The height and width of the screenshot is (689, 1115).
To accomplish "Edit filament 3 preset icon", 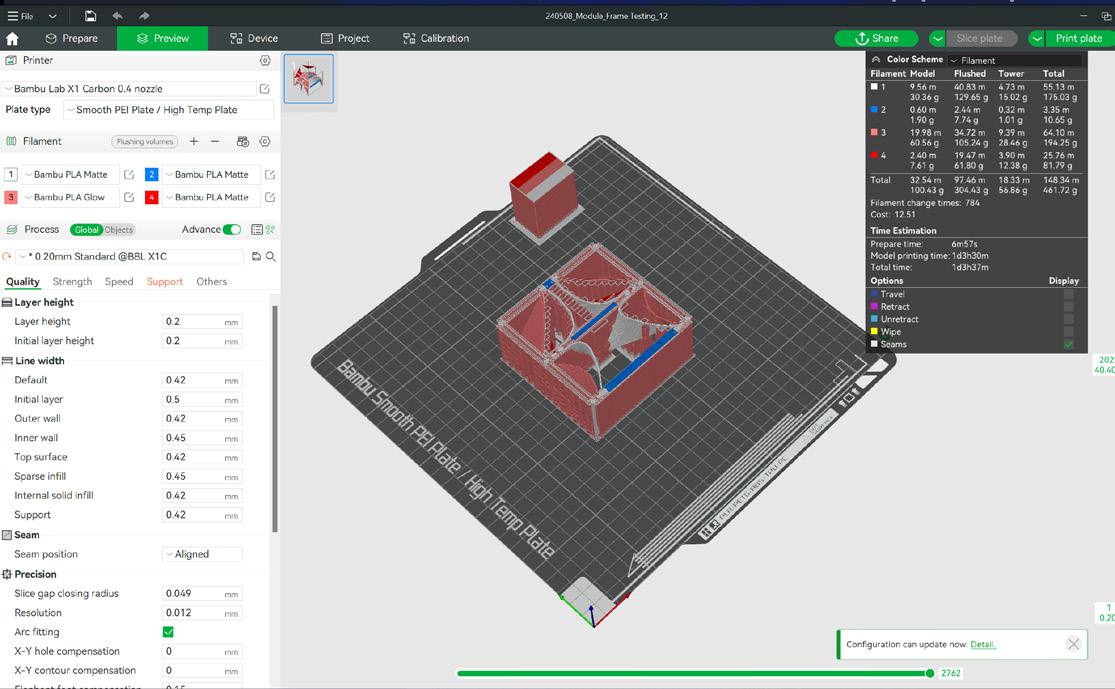I will coord(129,197).
